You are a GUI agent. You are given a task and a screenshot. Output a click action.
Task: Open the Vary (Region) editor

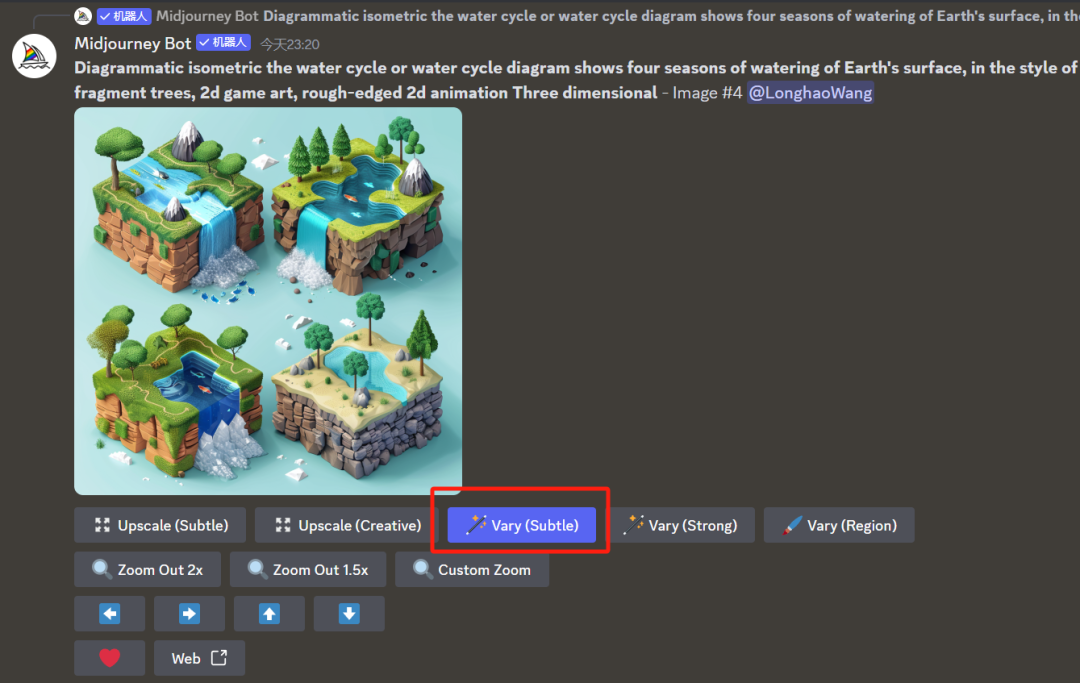tap(838, 525)
